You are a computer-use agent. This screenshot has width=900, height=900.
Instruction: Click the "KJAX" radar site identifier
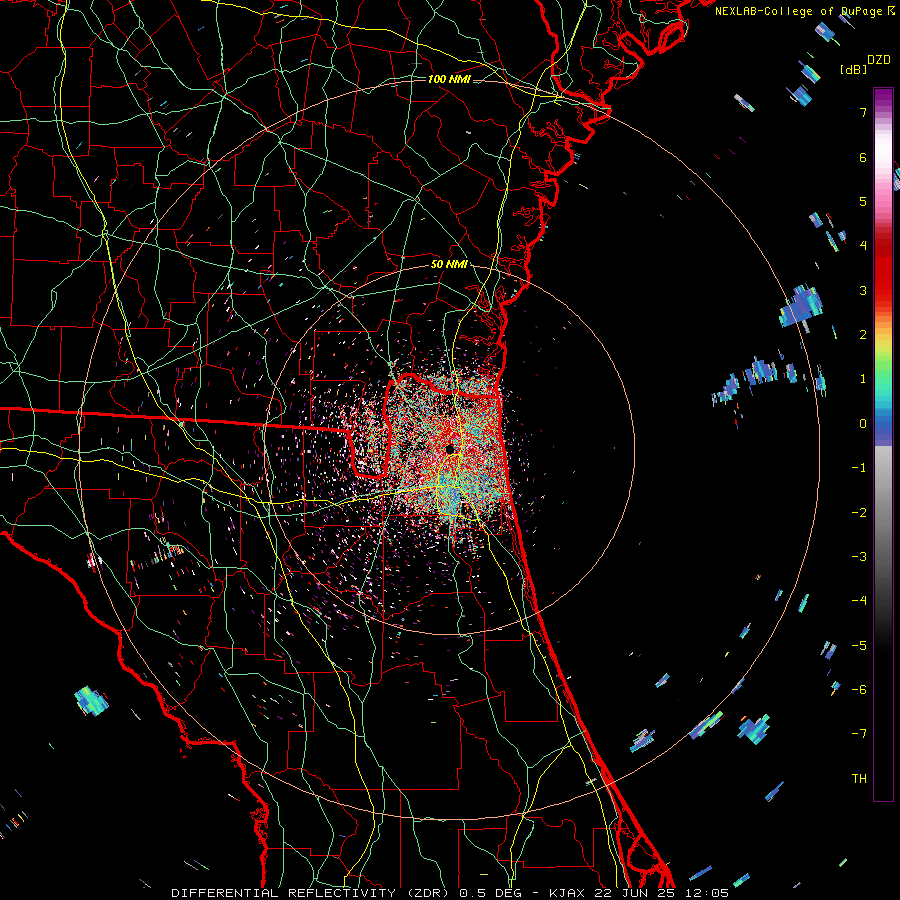(567, 893)
